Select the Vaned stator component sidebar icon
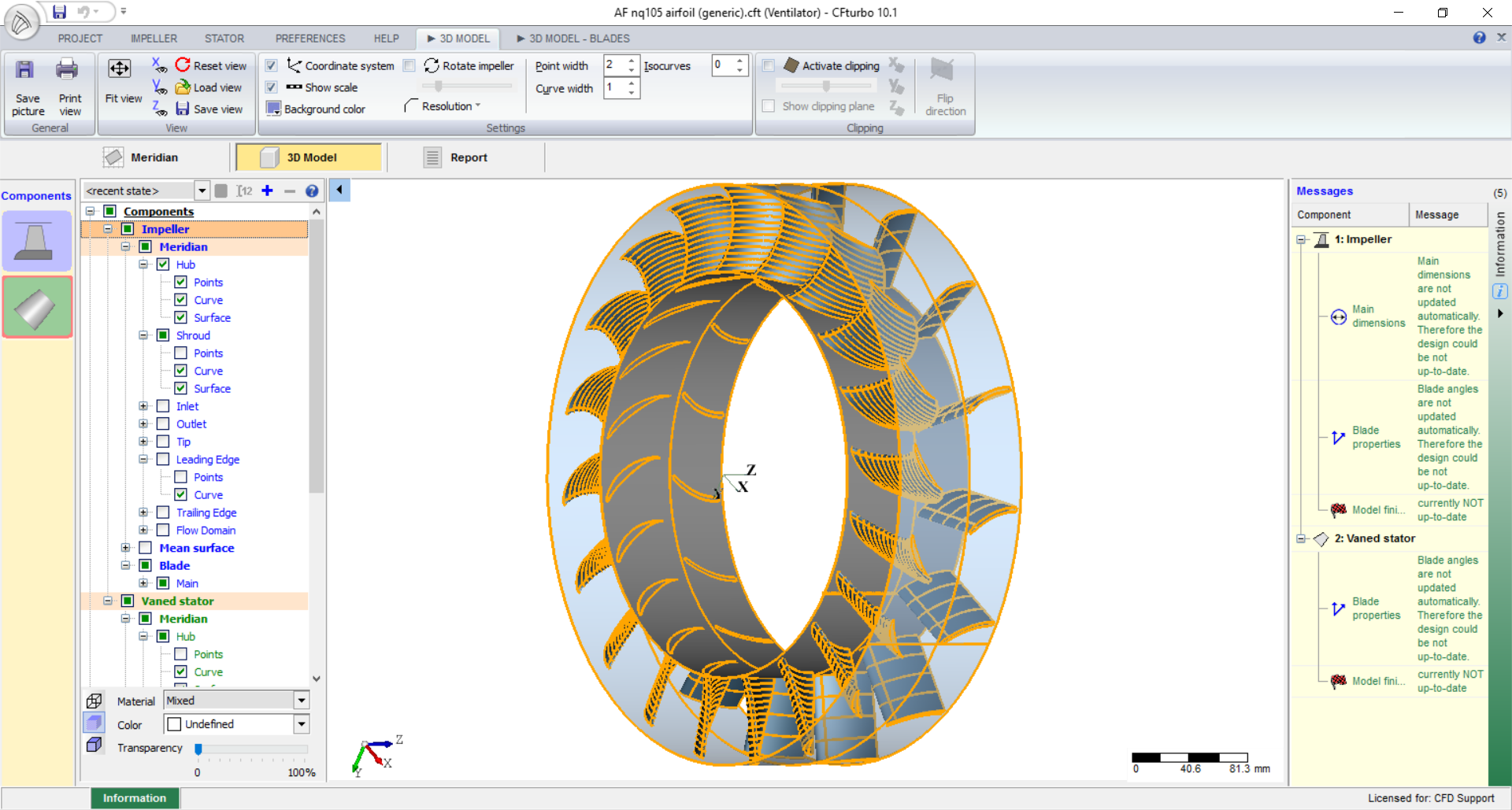 [x=37, y=307]
